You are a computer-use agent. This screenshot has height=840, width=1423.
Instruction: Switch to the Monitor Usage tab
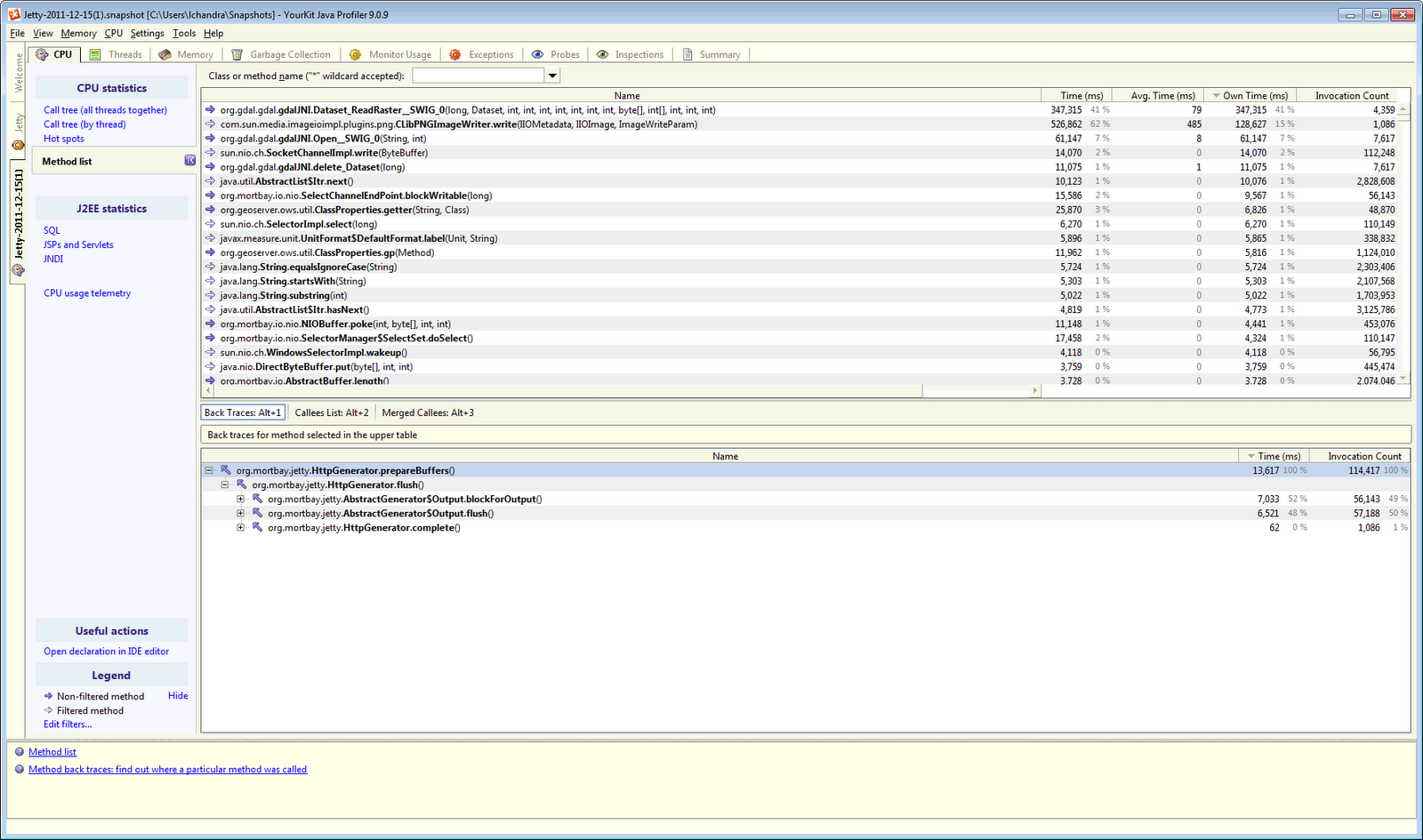391,54
